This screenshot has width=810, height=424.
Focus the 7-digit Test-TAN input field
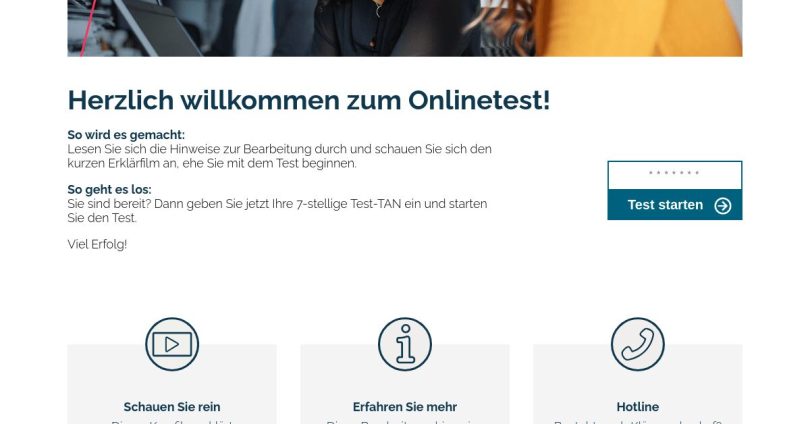point(675,175)
